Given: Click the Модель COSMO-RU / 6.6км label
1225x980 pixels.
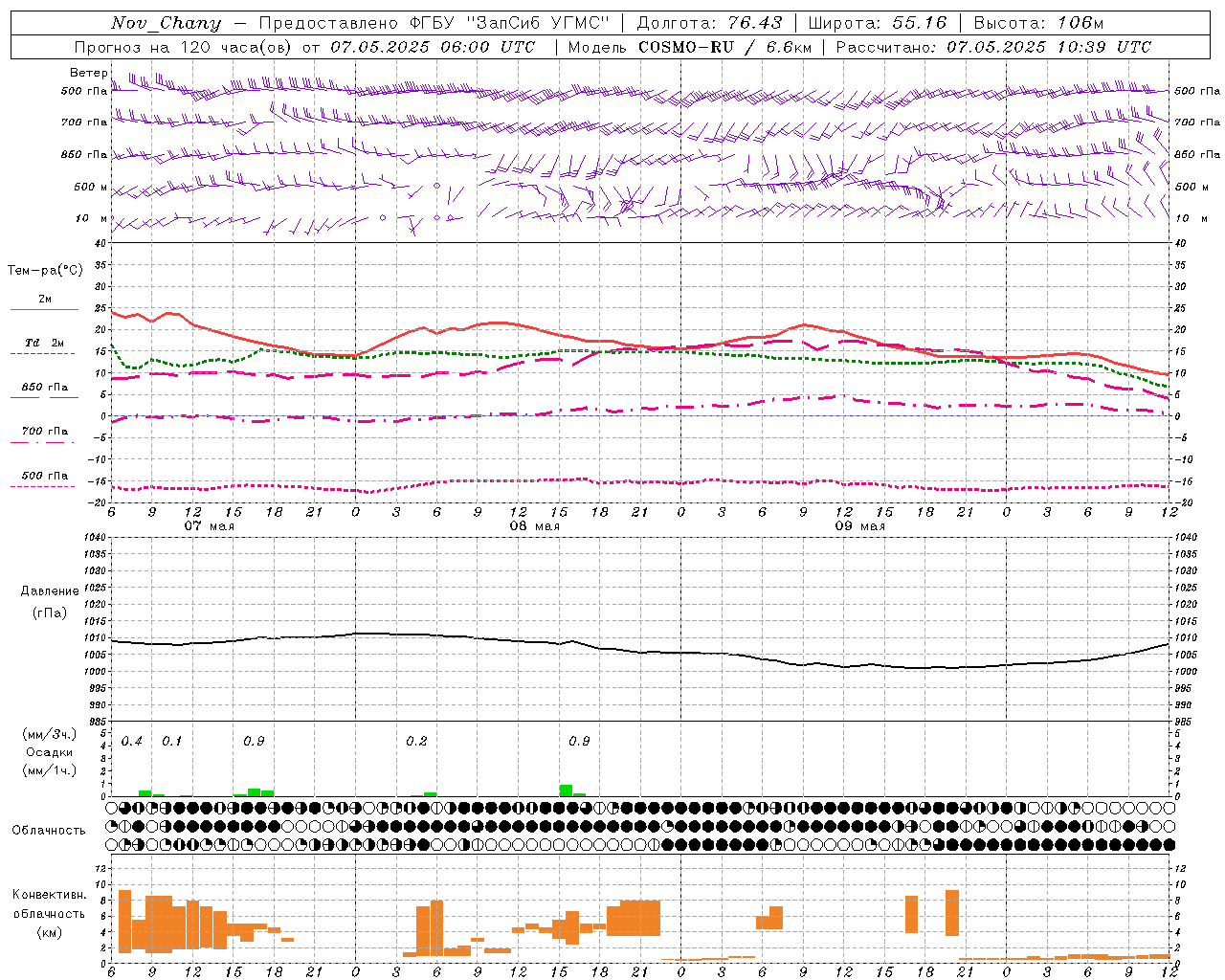Looking at the screenshot, I should pos(690,47).
